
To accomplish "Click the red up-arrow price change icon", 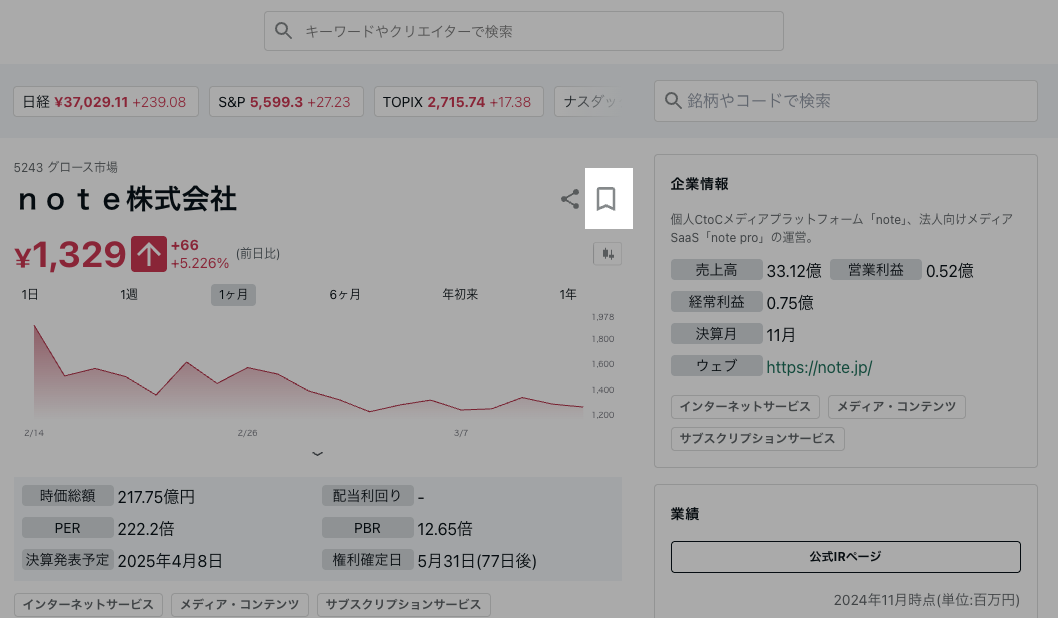I will [x=148, y=254].
